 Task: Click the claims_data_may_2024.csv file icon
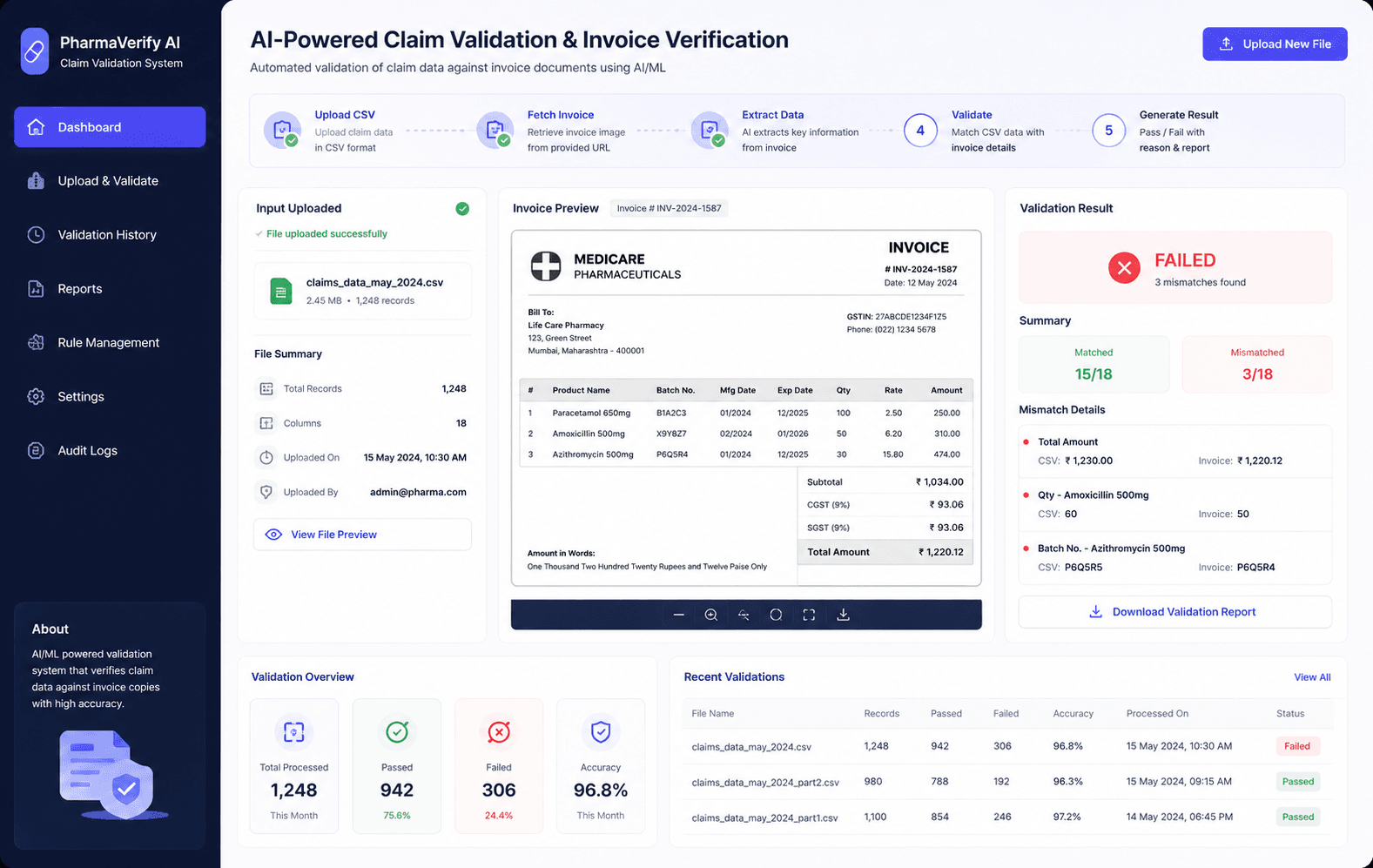click(x=280, y=291)
